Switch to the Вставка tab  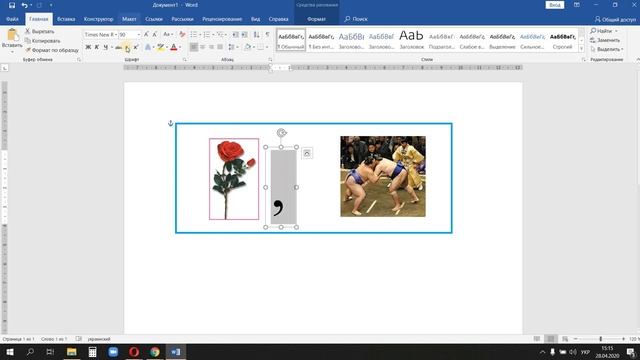pos(66,19)
